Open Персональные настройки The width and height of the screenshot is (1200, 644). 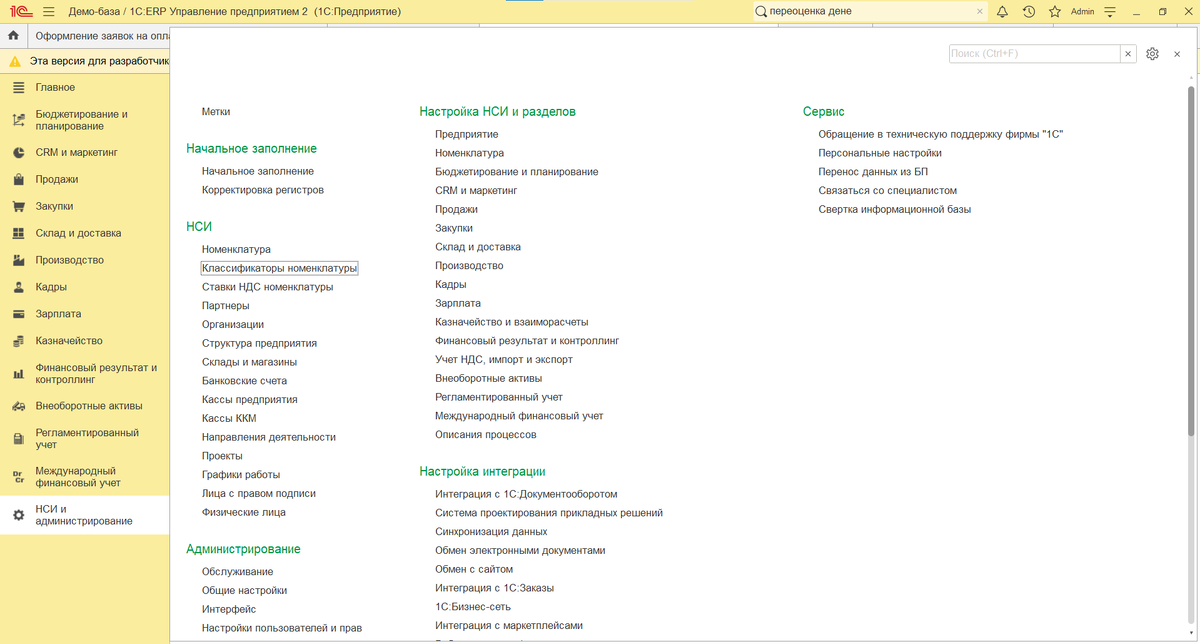880,153
